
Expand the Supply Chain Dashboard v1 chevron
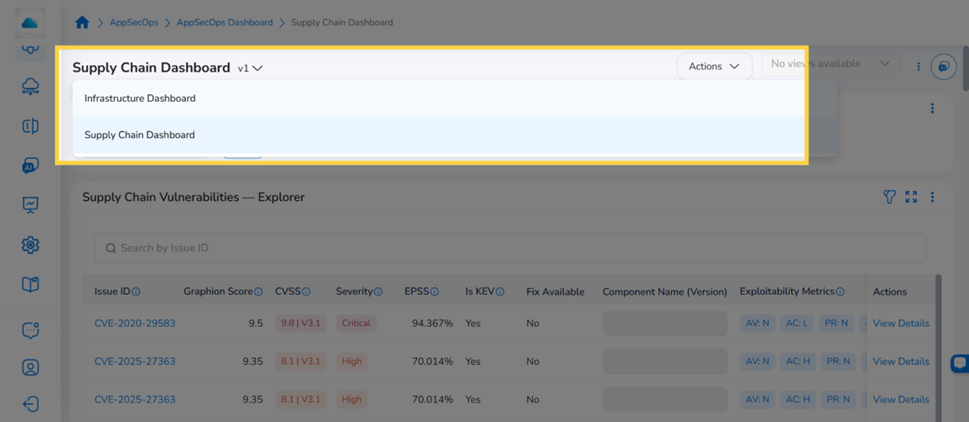[258, 68]
